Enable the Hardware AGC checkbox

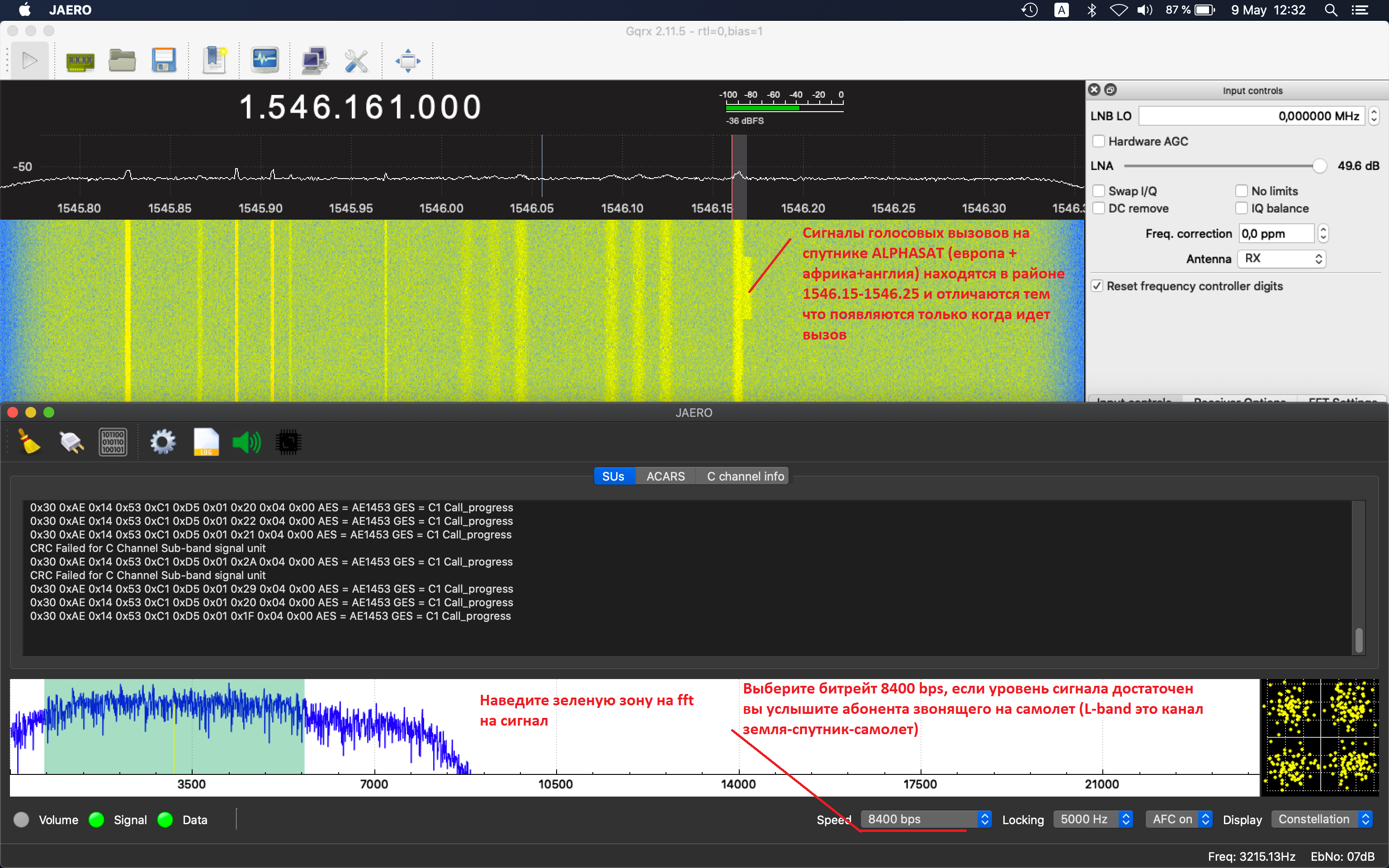click(1099, 141)
